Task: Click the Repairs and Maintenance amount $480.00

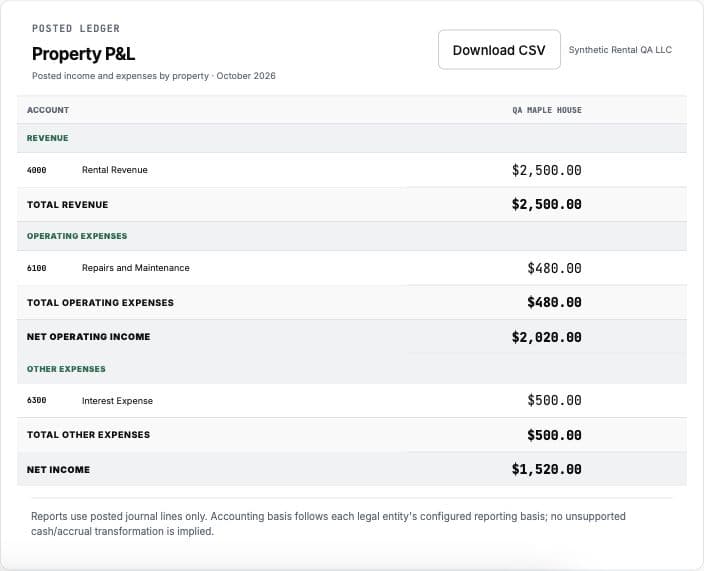Action: click(x=554, y=268)
